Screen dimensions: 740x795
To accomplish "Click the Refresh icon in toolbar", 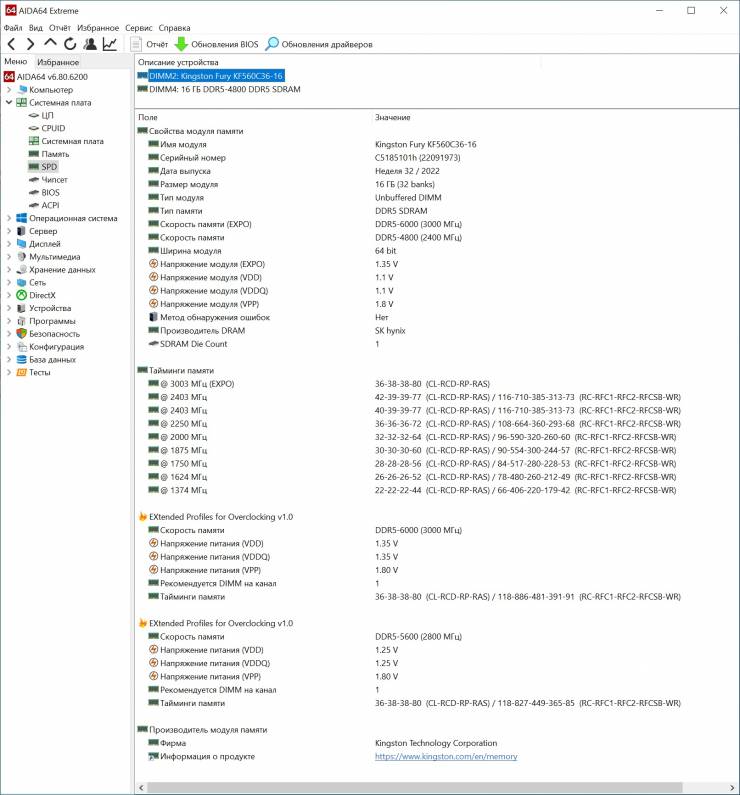I will coord(70,44).
